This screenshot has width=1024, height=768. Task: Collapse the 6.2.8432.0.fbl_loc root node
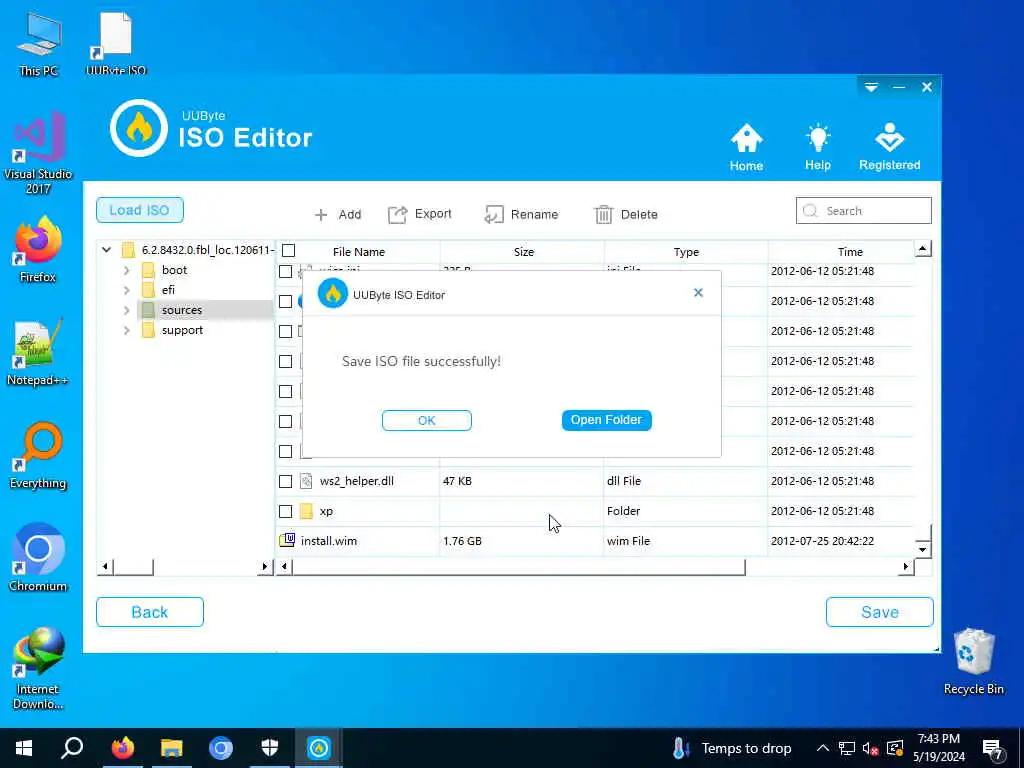click(106, 249)
